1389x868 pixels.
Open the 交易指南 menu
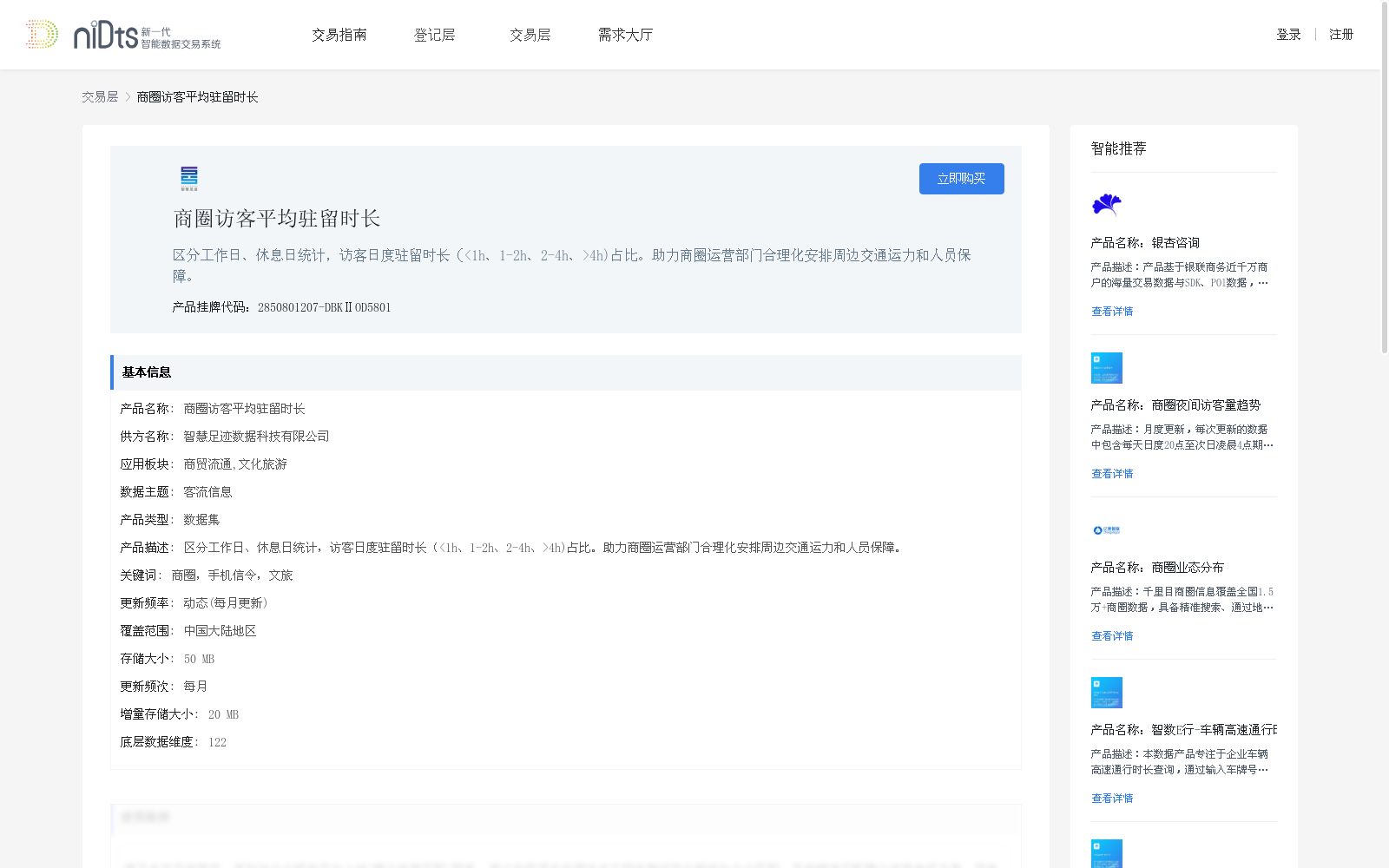339,35
